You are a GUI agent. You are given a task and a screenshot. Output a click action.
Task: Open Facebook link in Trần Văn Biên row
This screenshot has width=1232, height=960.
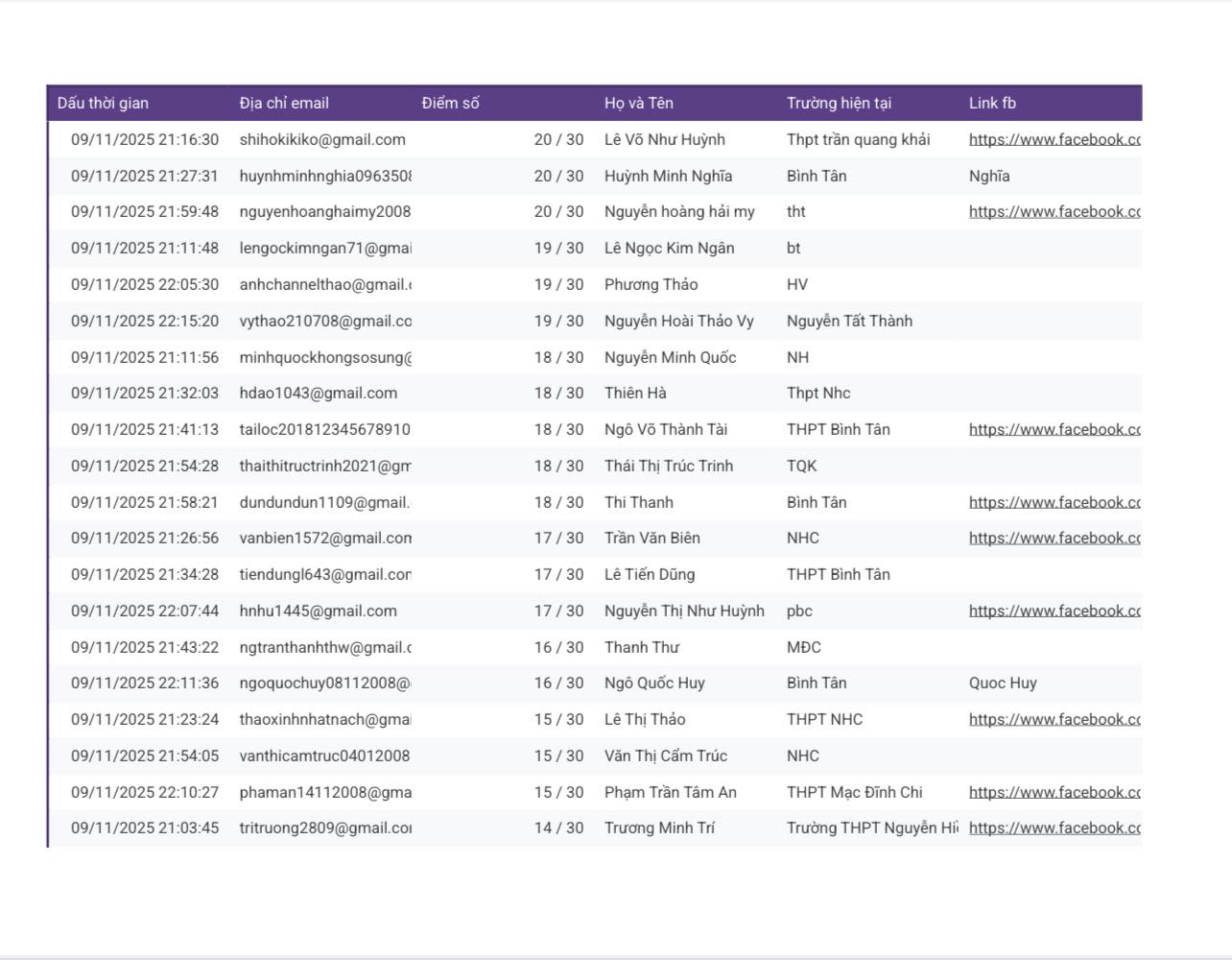[1054, 538]
